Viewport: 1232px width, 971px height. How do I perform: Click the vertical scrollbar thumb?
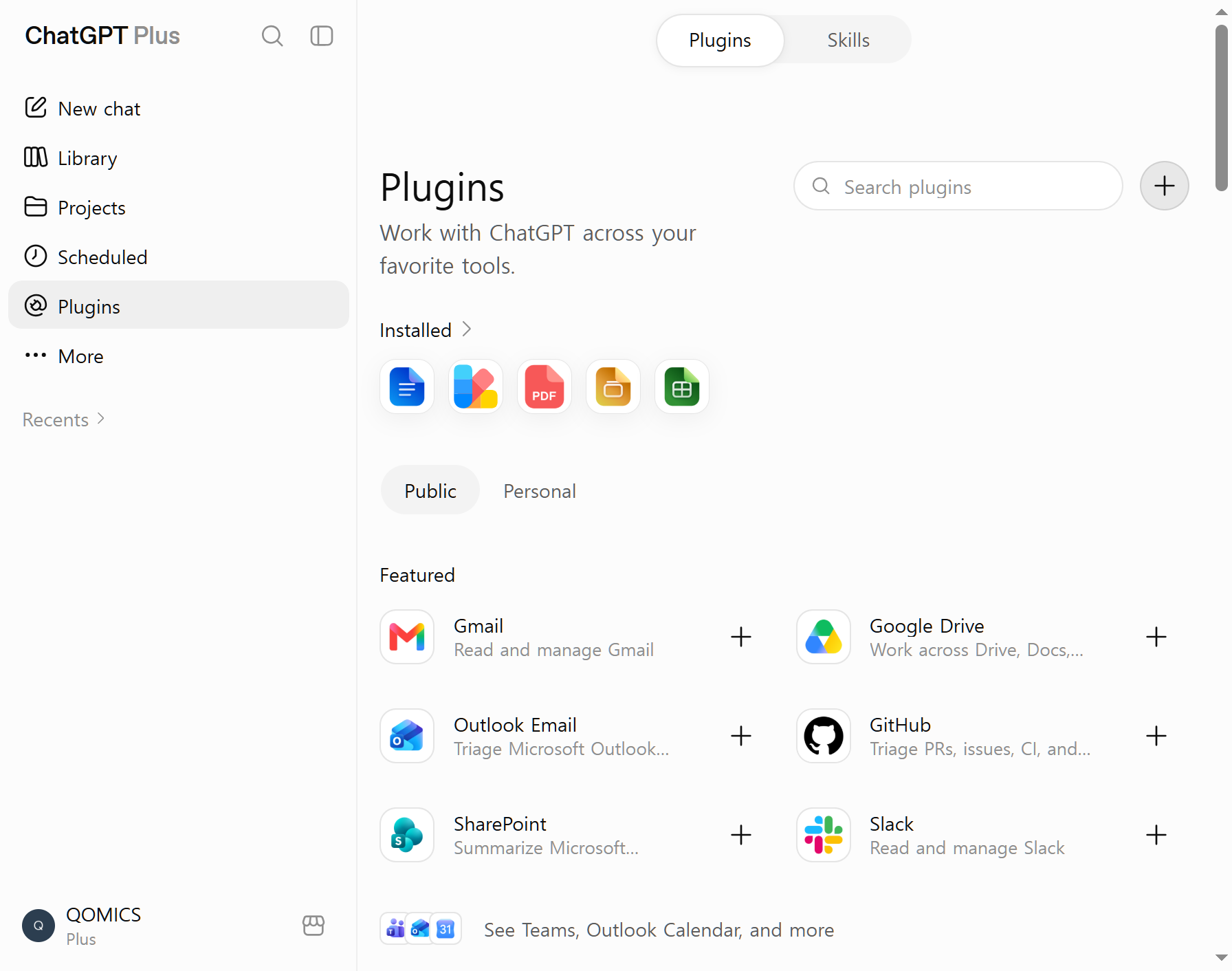[x=1222, y=107]
